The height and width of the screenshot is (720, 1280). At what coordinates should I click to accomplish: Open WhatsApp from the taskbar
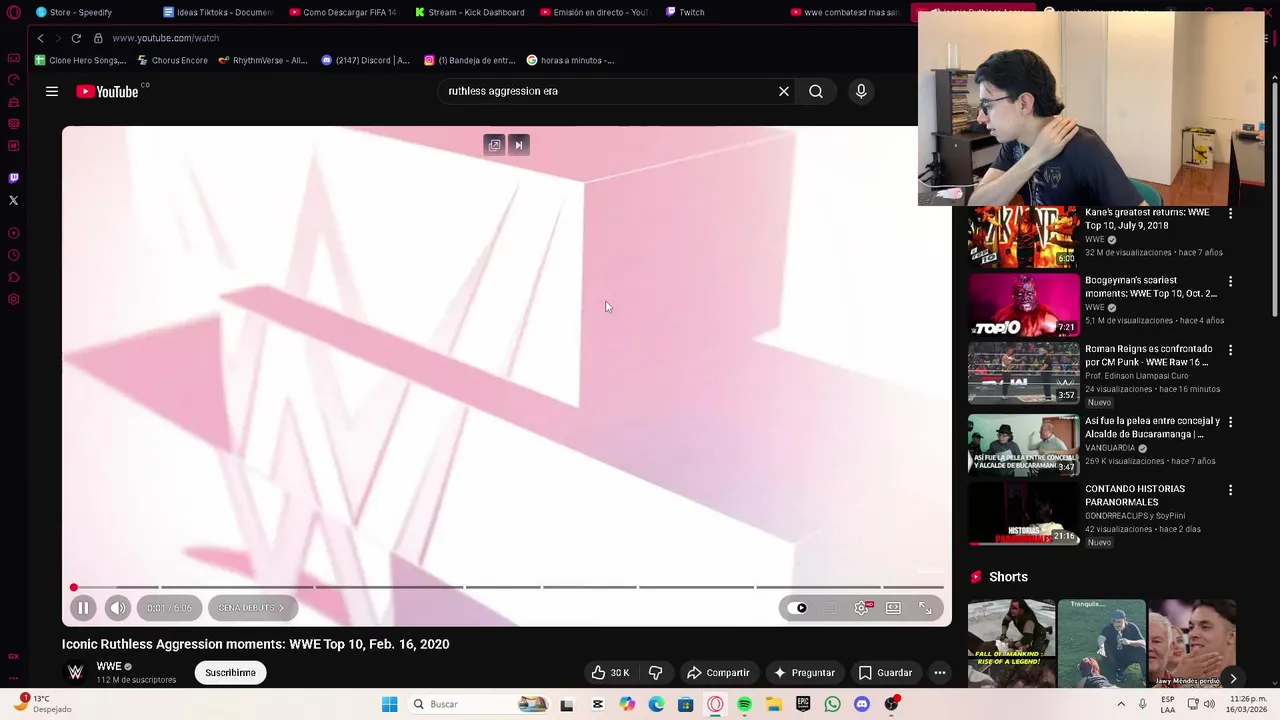(x=832, y=704)
